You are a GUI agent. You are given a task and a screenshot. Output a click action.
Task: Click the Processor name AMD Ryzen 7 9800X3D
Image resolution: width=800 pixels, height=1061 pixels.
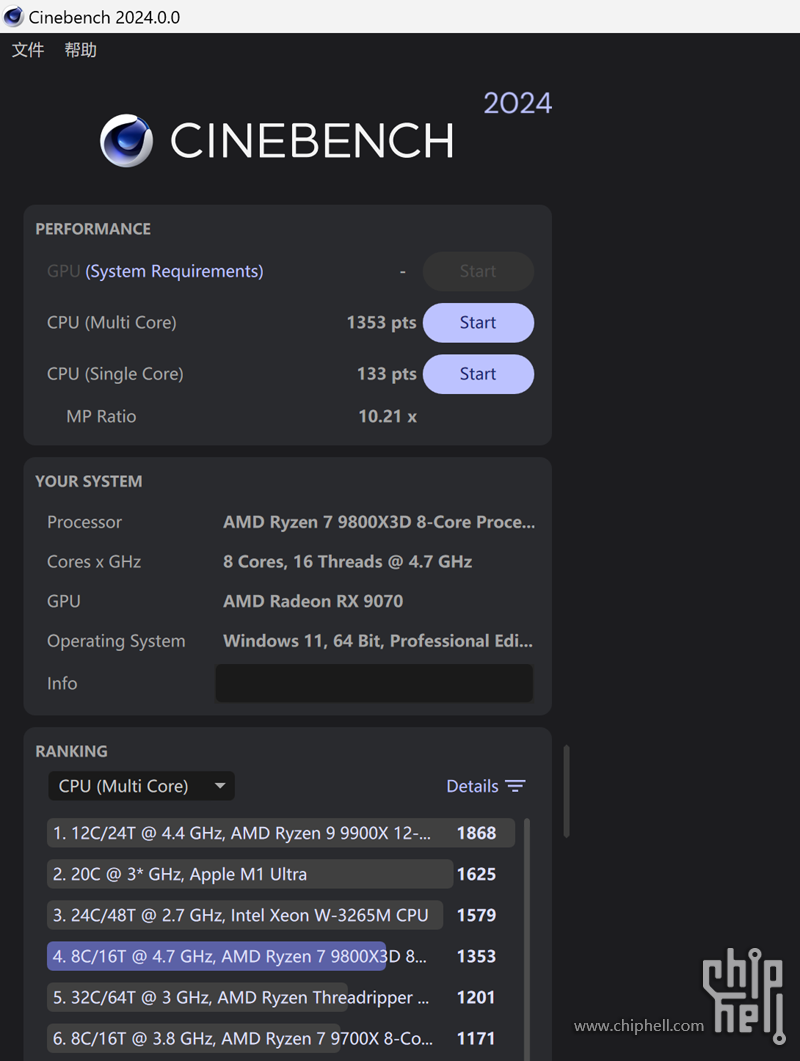379,522
